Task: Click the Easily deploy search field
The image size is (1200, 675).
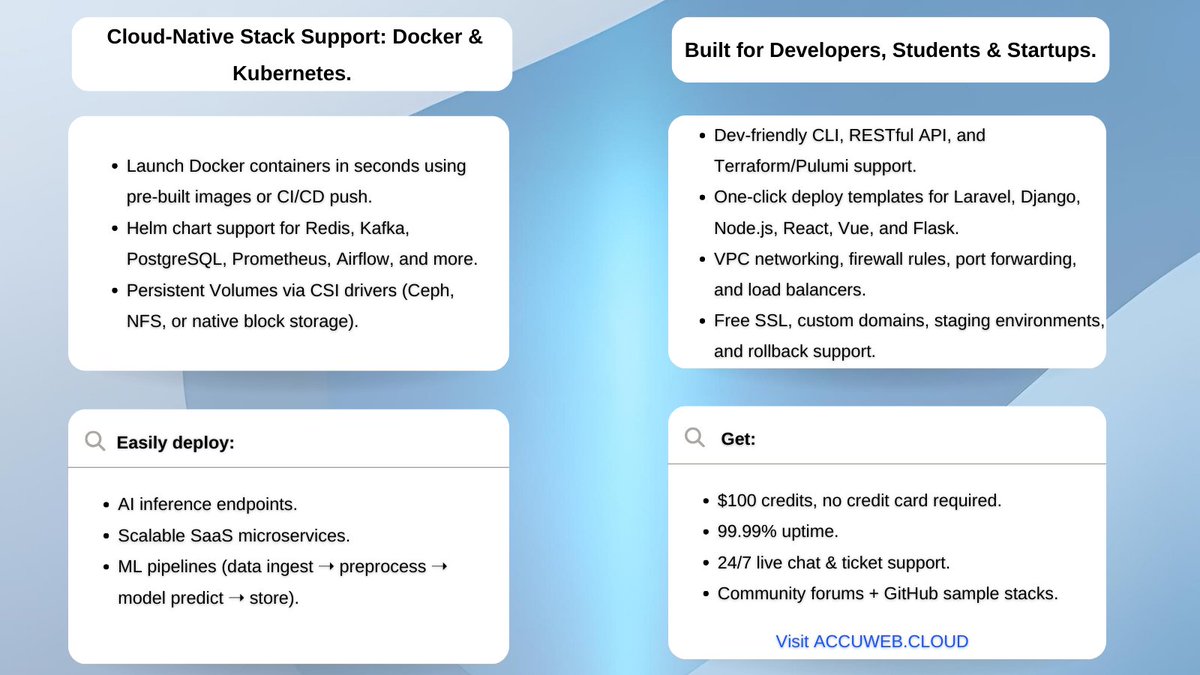Action: pyautogui.click(x=288, y=438)
